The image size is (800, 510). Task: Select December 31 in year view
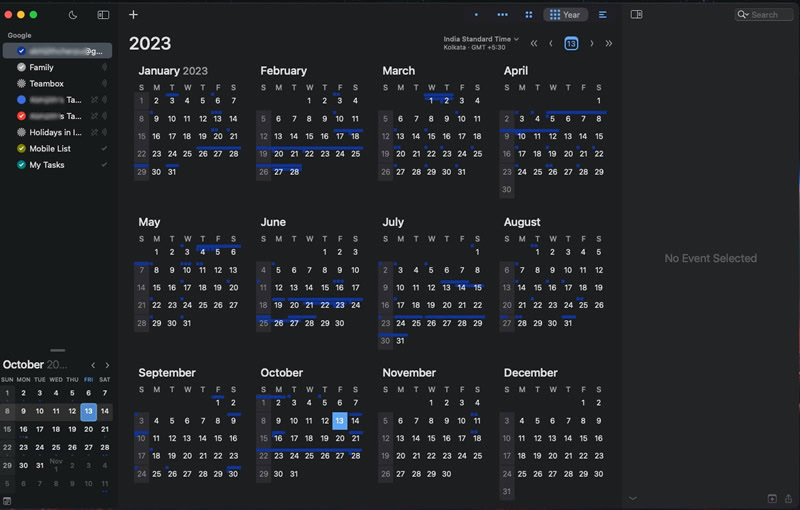506,492
